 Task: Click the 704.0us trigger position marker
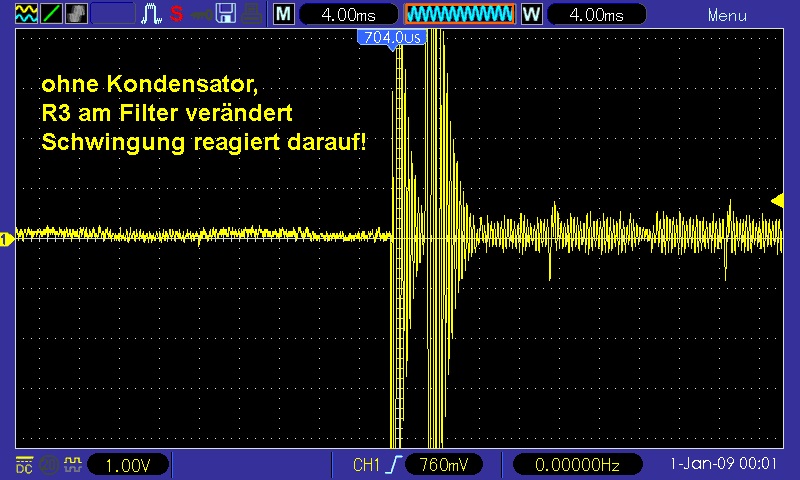pyautogui.click(x=392, y=38)
